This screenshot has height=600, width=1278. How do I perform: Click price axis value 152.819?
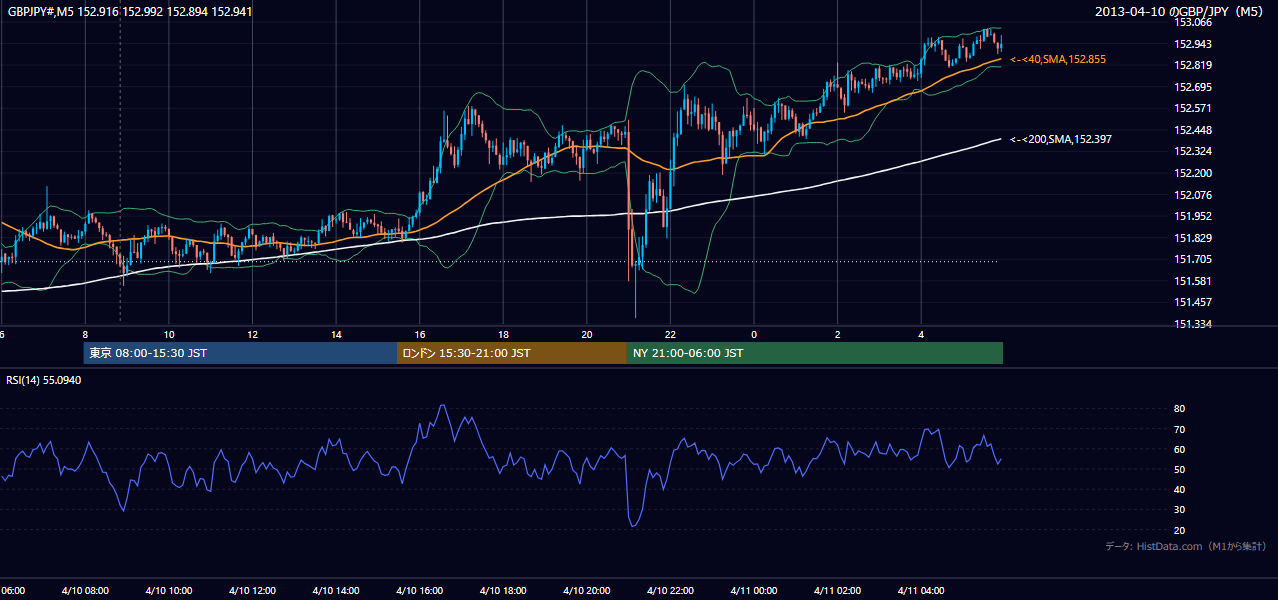click(x=1193, y=65)
